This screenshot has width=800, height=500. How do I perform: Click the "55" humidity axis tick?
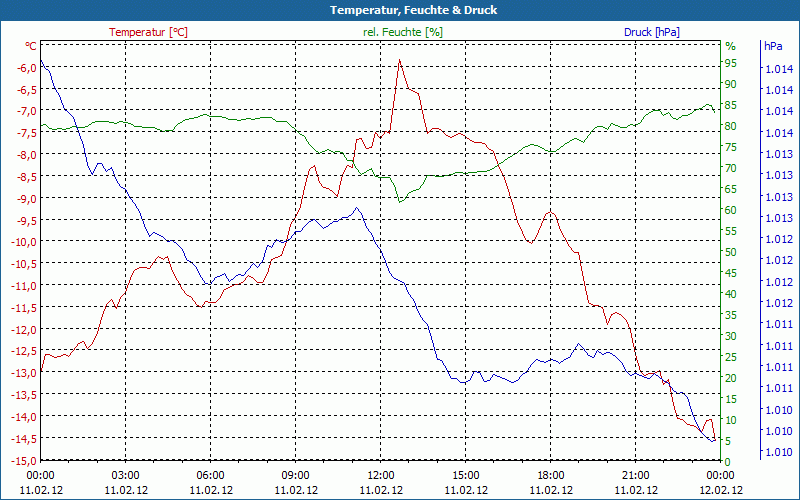coord(731,231)
